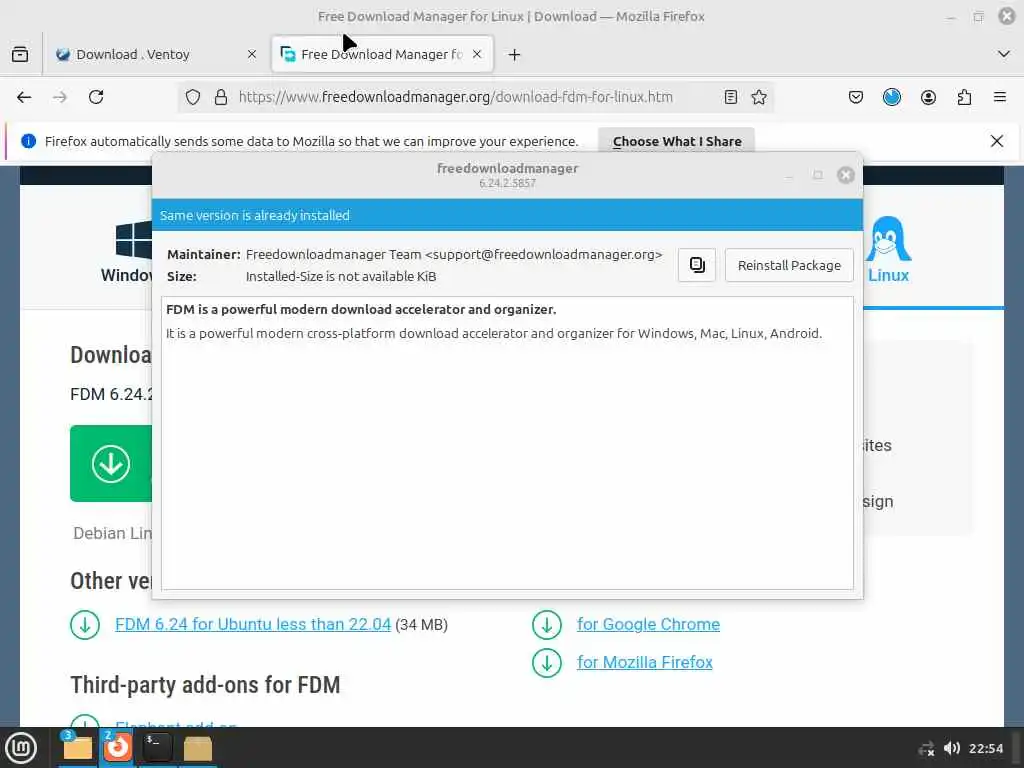
Task: Click the "Same version is already installed" banner
Action: 507,215
